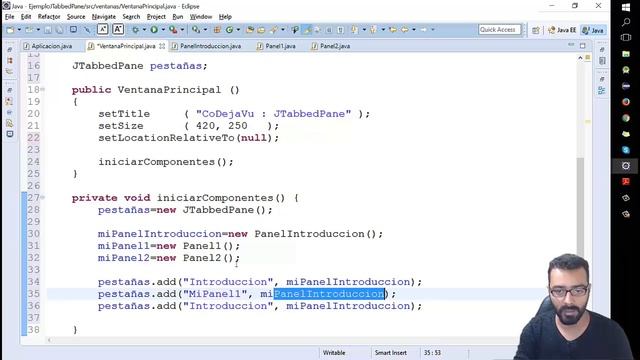Image resolution: width=640 pixels, height=360 pixels.
Task: Close the VentanaPrincipal.java tab
Action: [162, 46]
